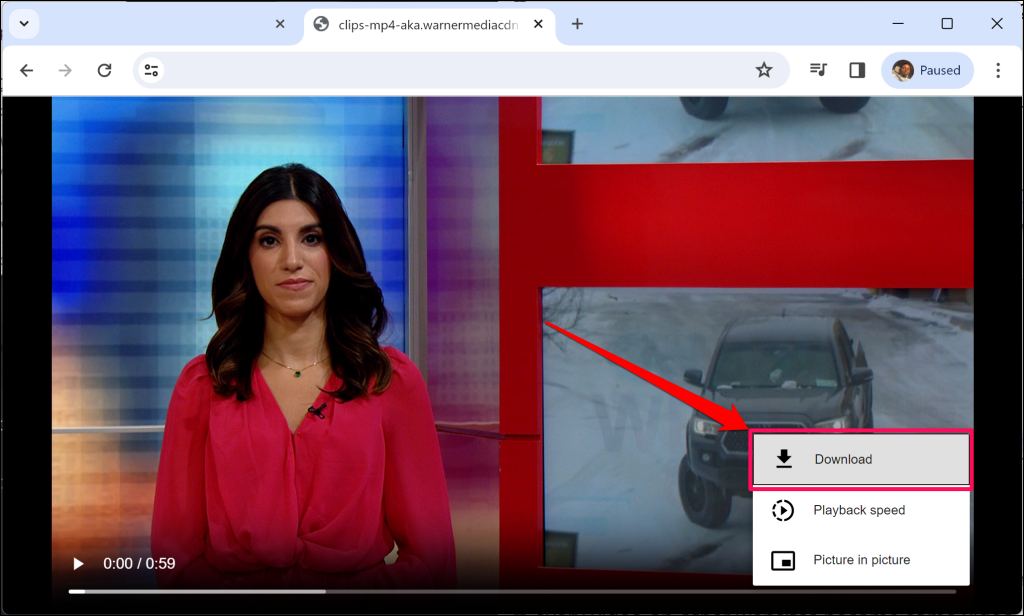
Task: Bookmark this page with the star icon
Action: click(764, 70)
